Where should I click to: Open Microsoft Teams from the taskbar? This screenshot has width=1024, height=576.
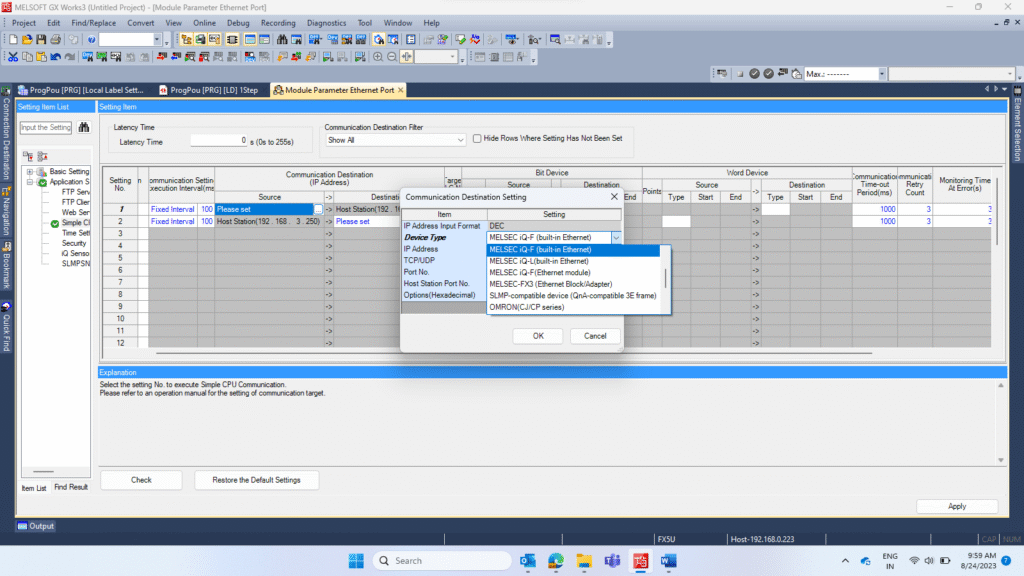612,561
